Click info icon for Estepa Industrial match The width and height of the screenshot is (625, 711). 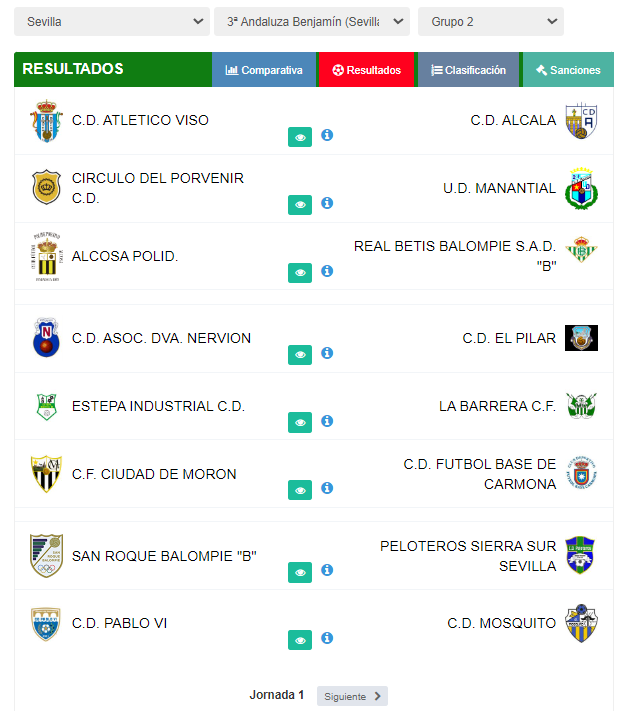click(x=327, y=421)
